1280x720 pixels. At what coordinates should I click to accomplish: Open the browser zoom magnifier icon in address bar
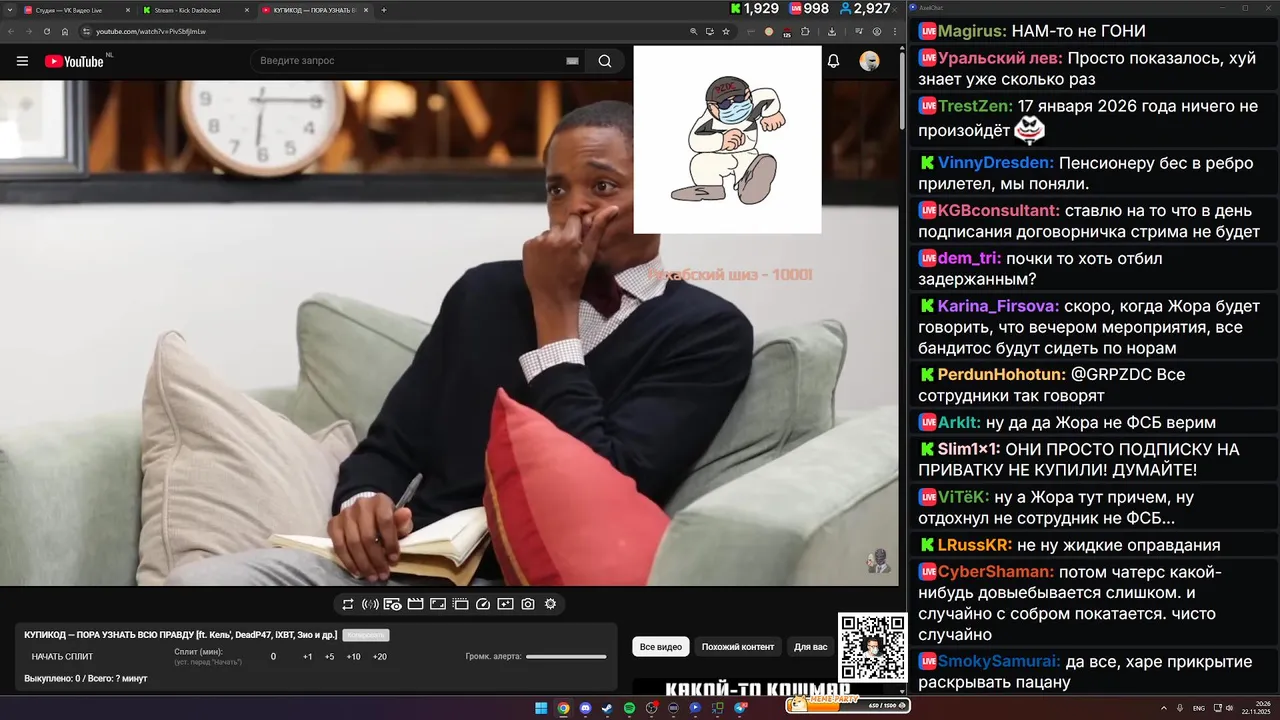(x=694, y=31)
